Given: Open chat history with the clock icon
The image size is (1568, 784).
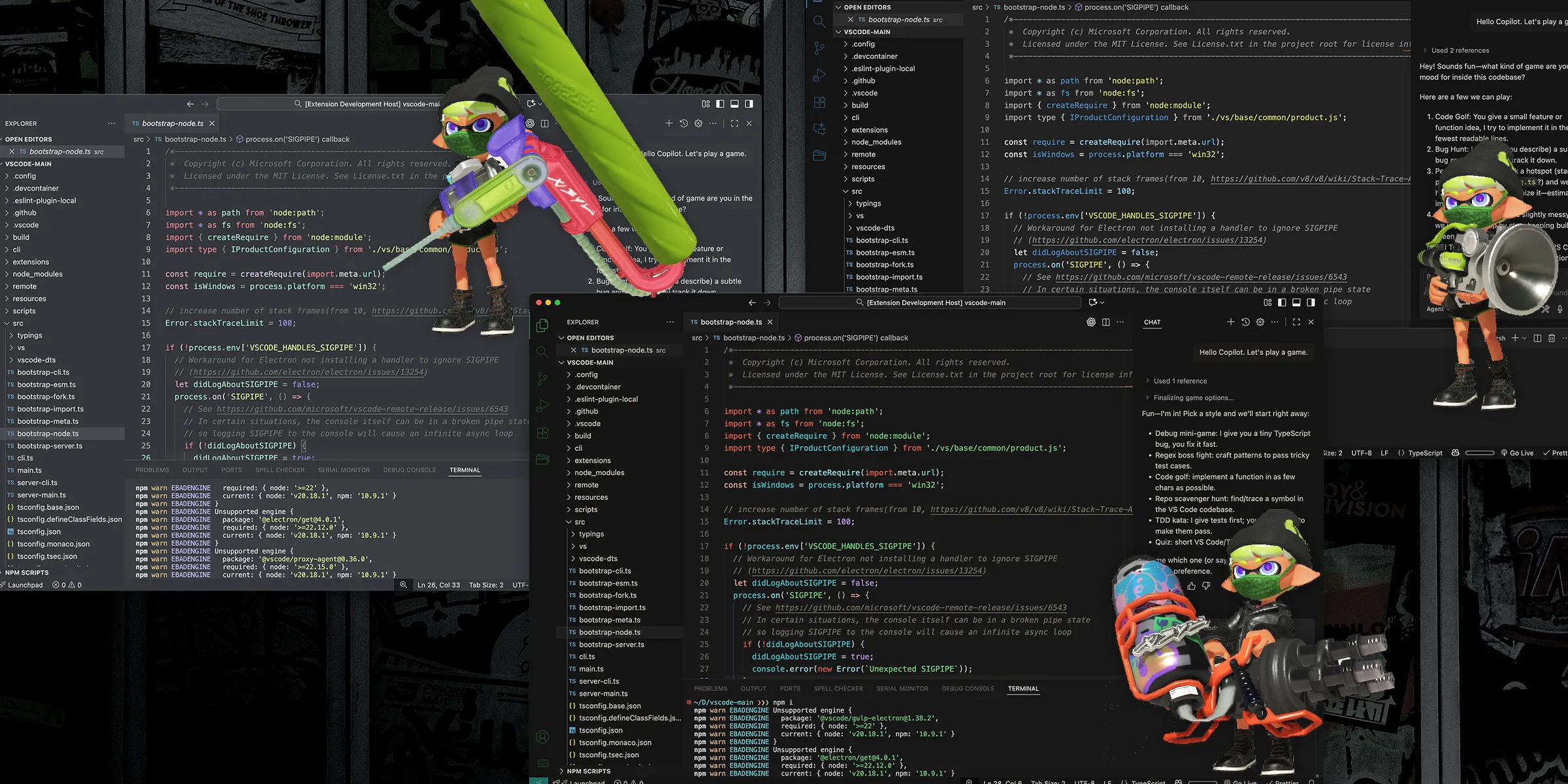Looking at the screenshot, I should [x=1245, y=322].
